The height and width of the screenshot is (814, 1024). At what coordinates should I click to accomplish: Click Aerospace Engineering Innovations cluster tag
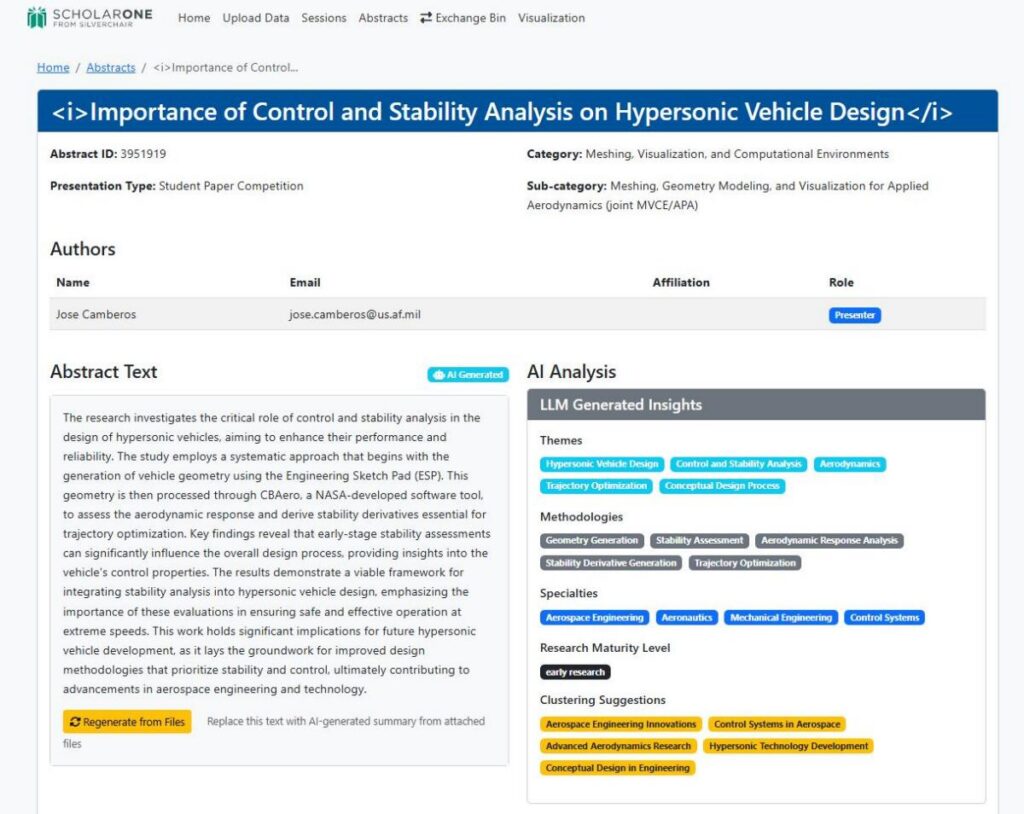[x=620, y=724]
